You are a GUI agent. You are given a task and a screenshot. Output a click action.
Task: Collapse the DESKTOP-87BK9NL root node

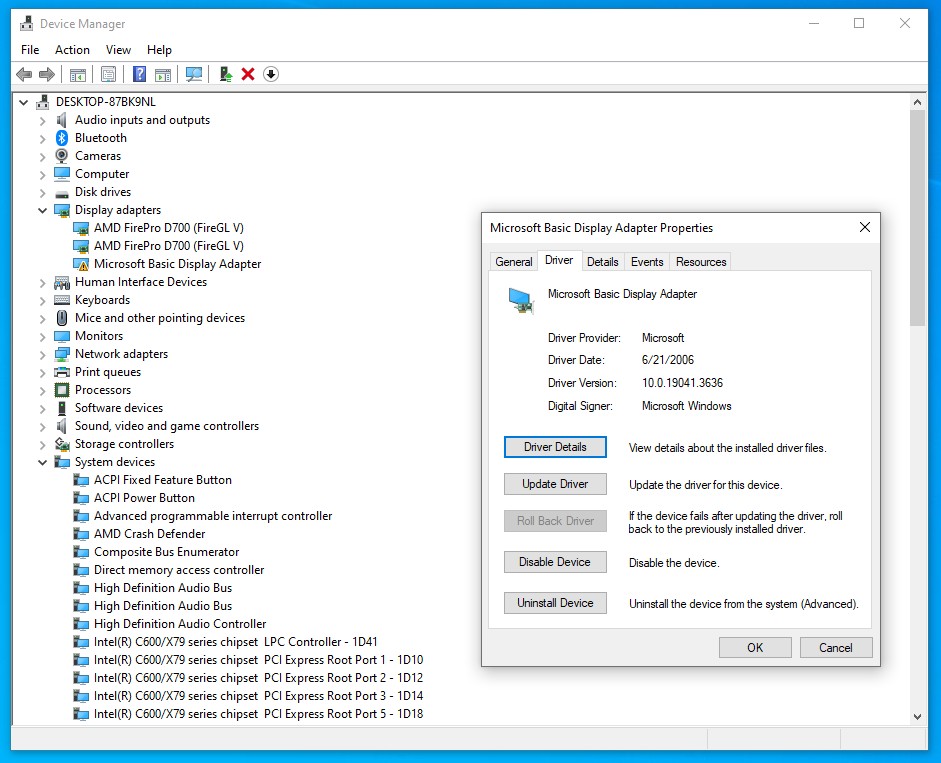(23, 103)
